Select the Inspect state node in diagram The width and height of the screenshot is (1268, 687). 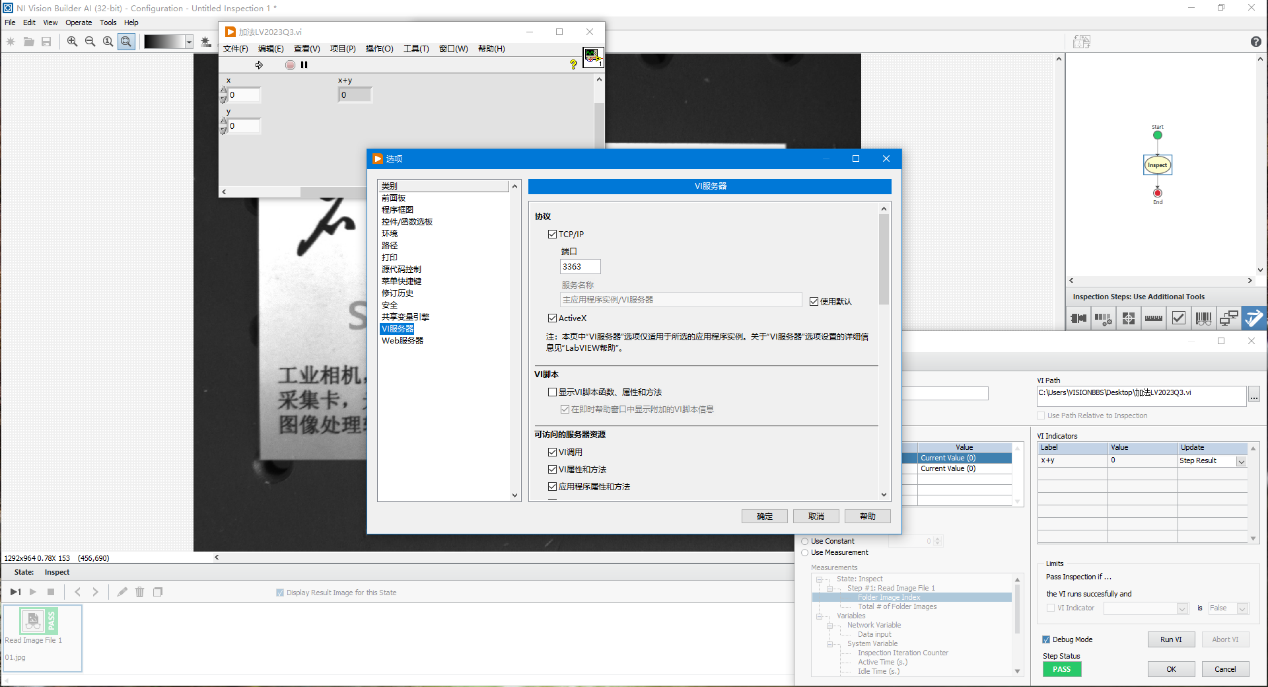[1157, 164]
